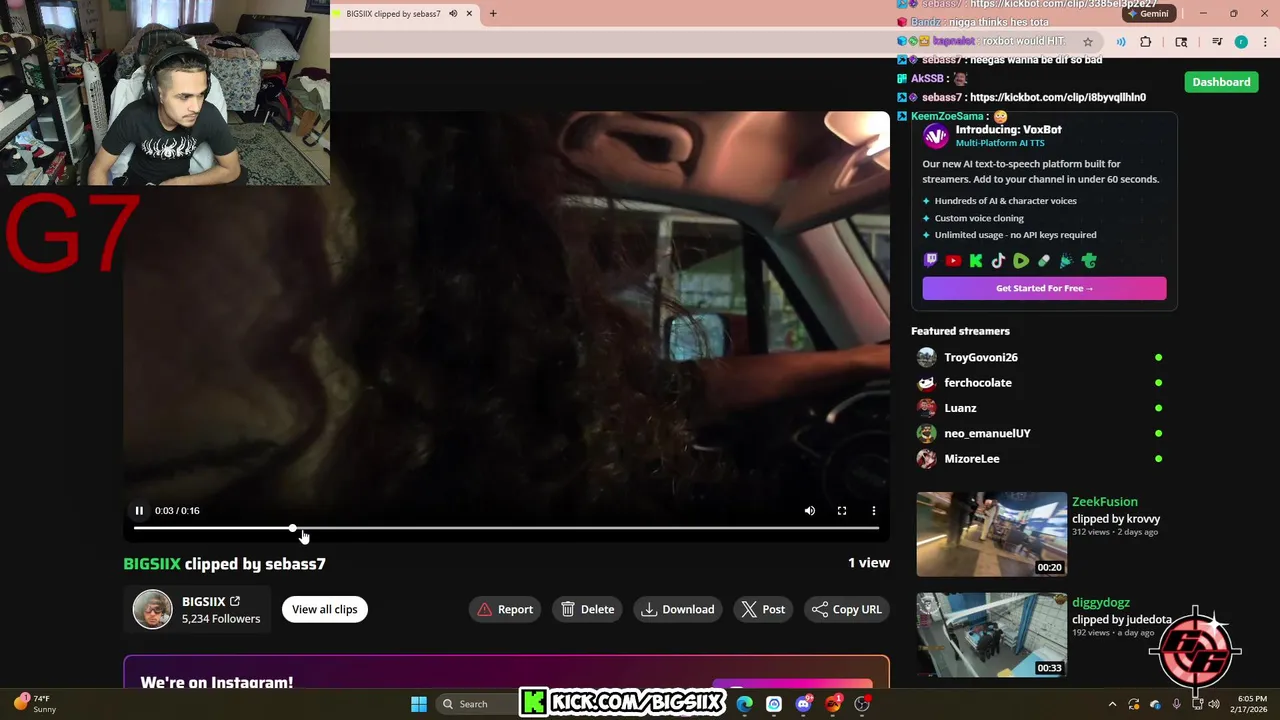Open Chrome extensions puzzle icon
The width and height of the screenshot is (1280, 720).
(1146, 42)
